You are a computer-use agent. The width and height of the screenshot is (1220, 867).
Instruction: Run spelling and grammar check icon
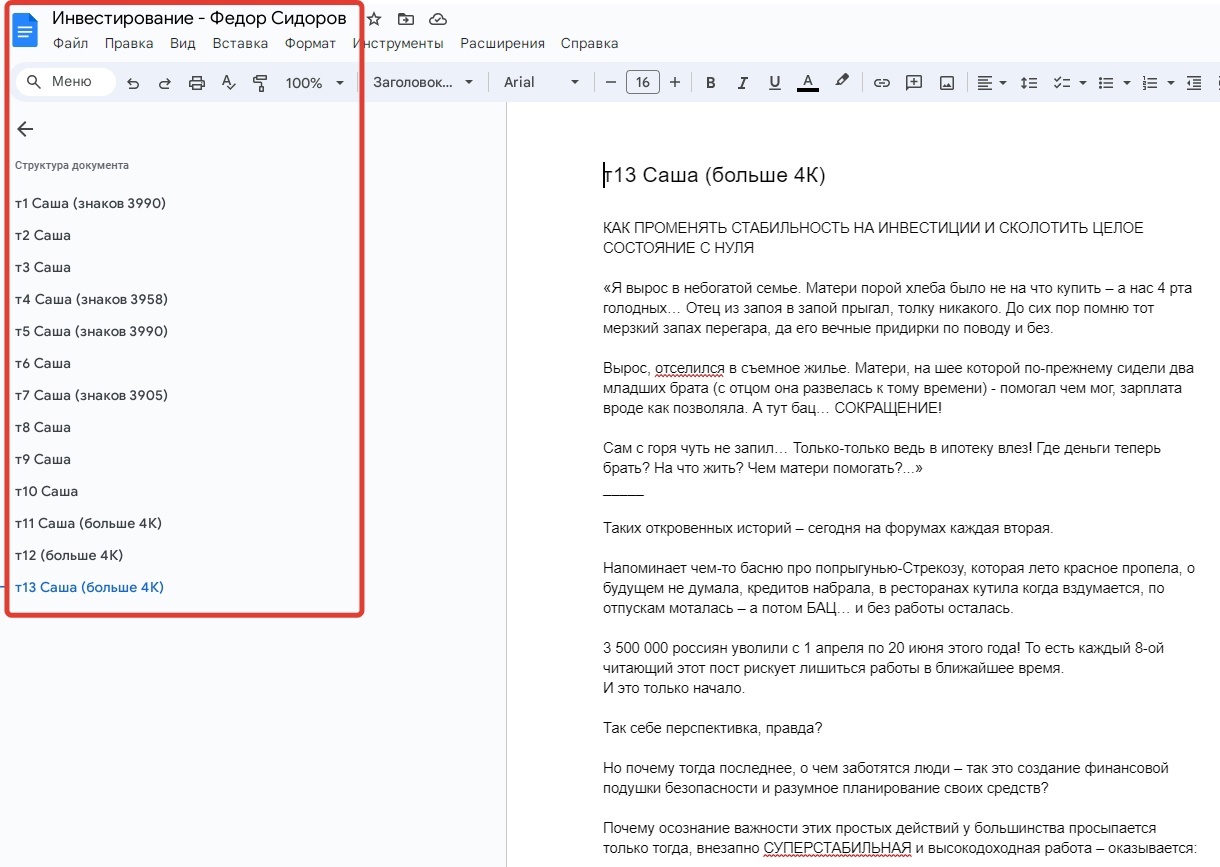228,83
